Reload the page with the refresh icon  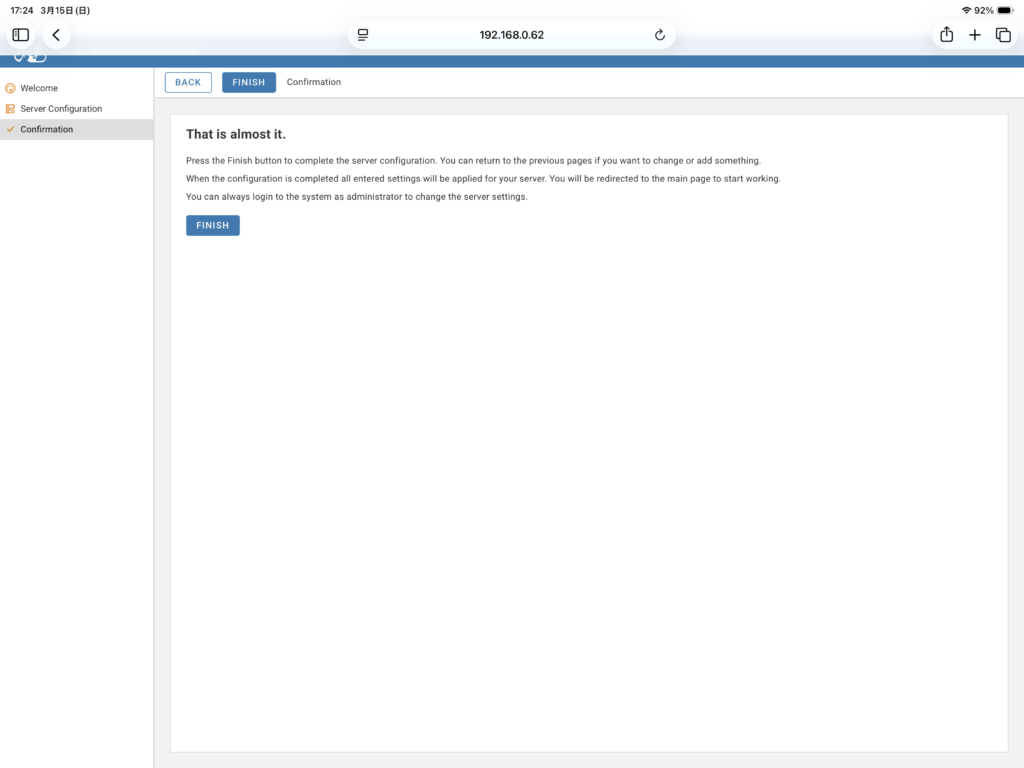(660, 35)
